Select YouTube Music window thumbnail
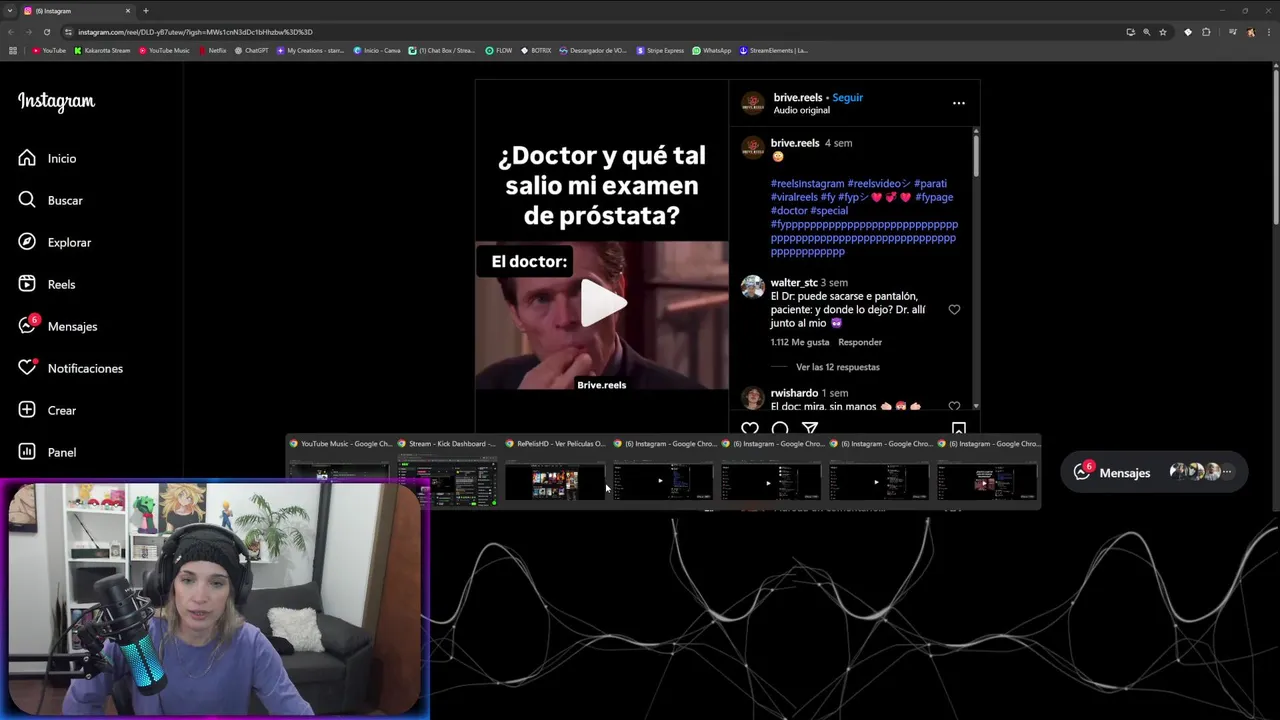The height and width of the screenshot is (720, 1280). click(x=339, y=471)
